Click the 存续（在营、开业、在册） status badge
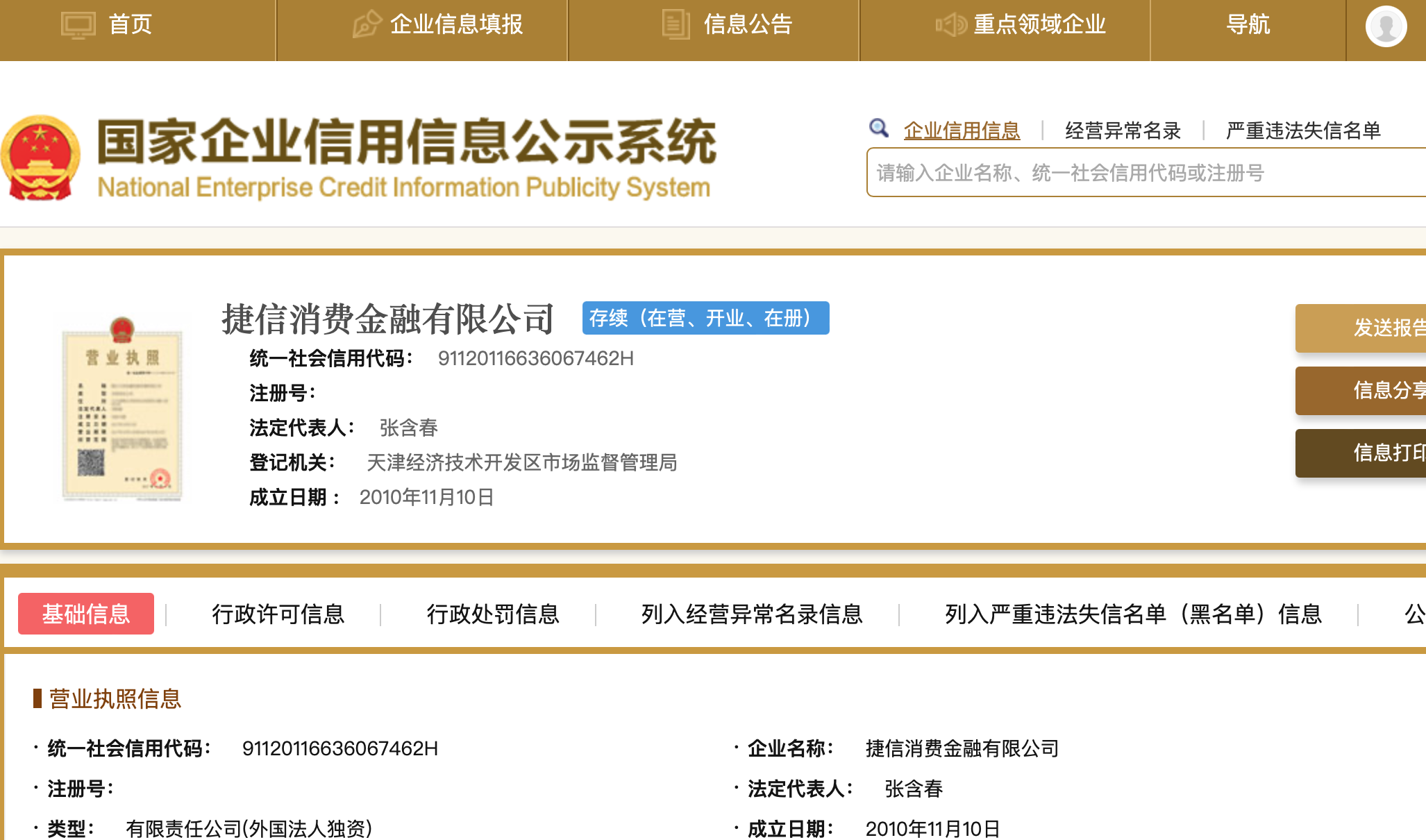The image size is (1426, 840). [x=705, y=318]
